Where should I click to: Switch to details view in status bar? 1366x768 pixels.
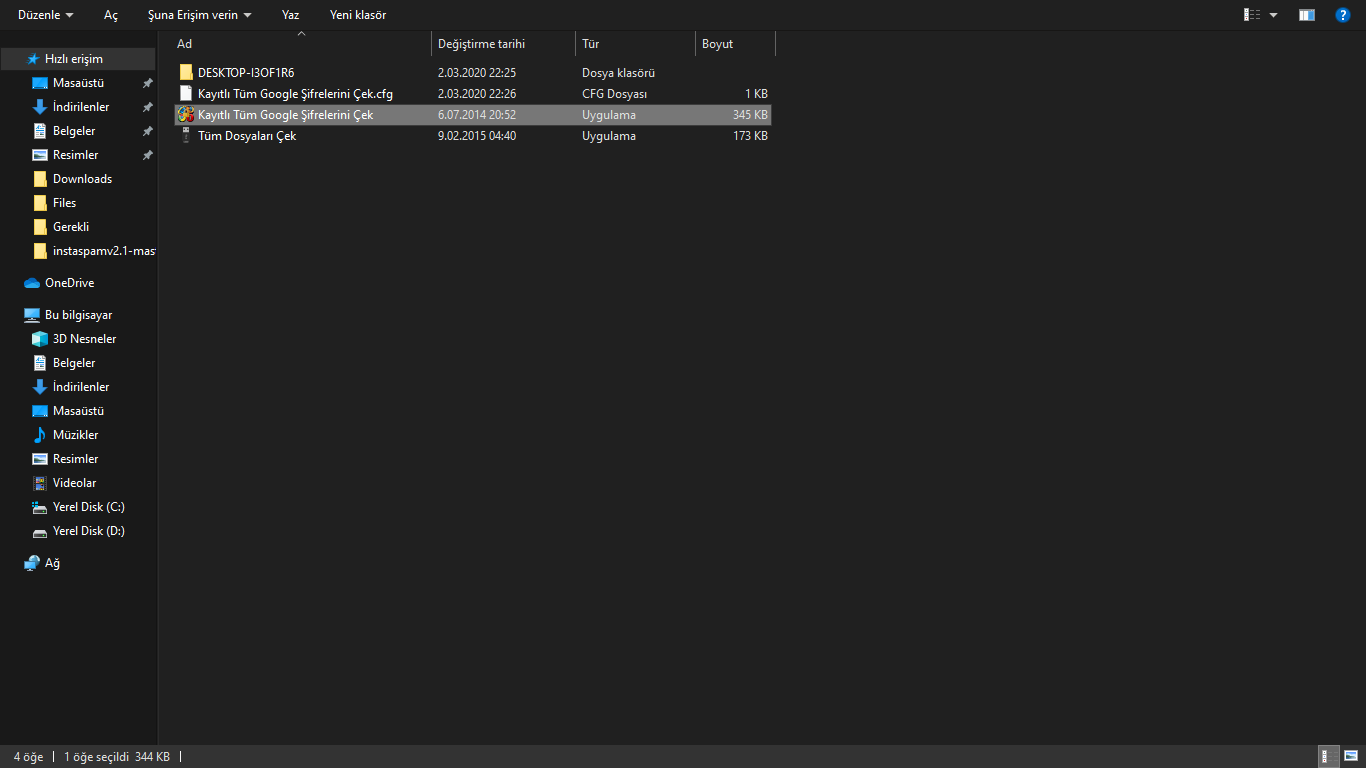pos(1329,757)
